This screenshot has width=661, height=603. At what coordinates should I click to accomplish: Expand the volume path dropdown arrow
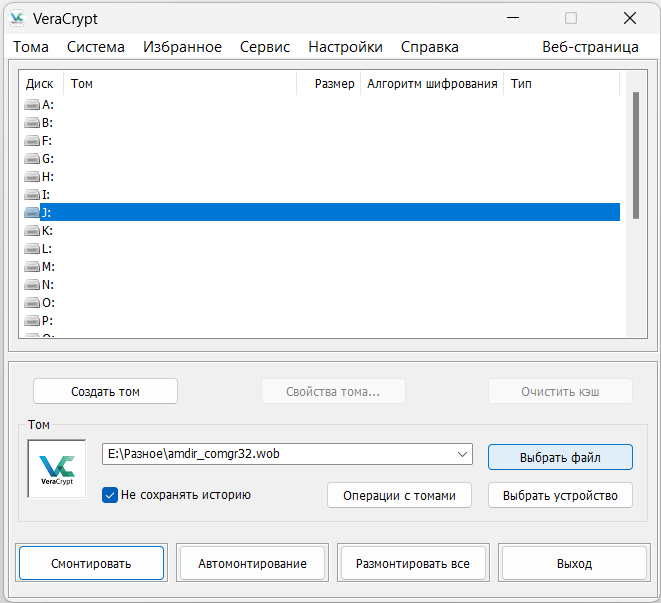click(462, 454)
